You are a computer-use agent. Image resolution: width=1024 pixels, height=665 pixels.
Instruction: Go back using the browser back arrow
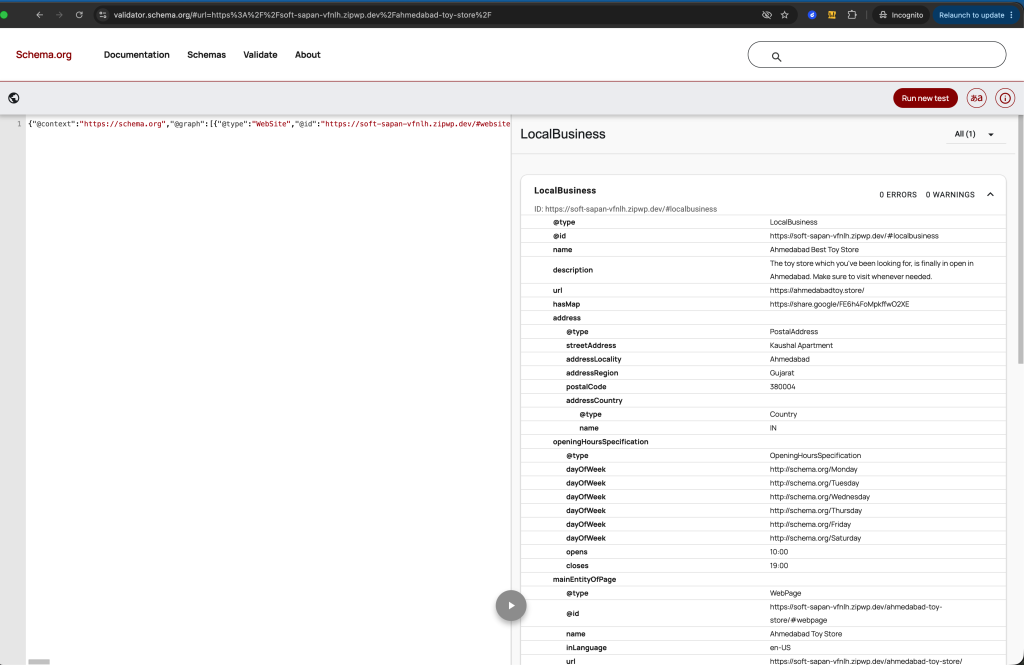[39, 15]
